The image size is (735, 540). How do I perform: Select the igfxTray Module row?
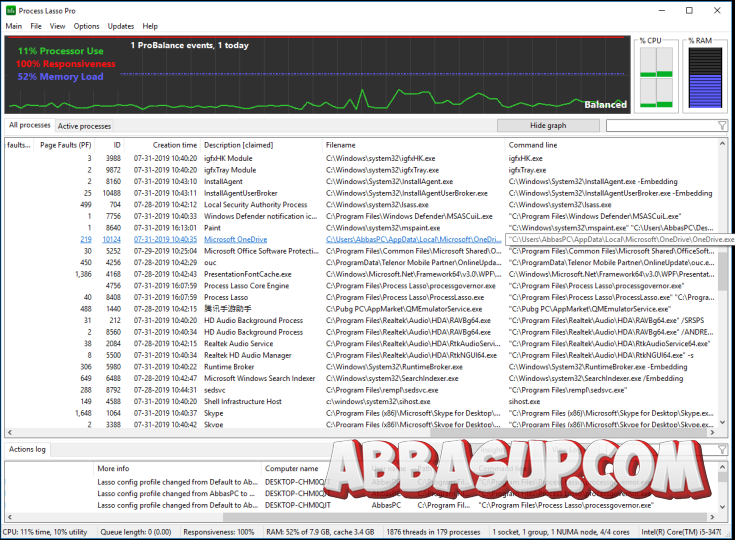click(x=361, y=170)
